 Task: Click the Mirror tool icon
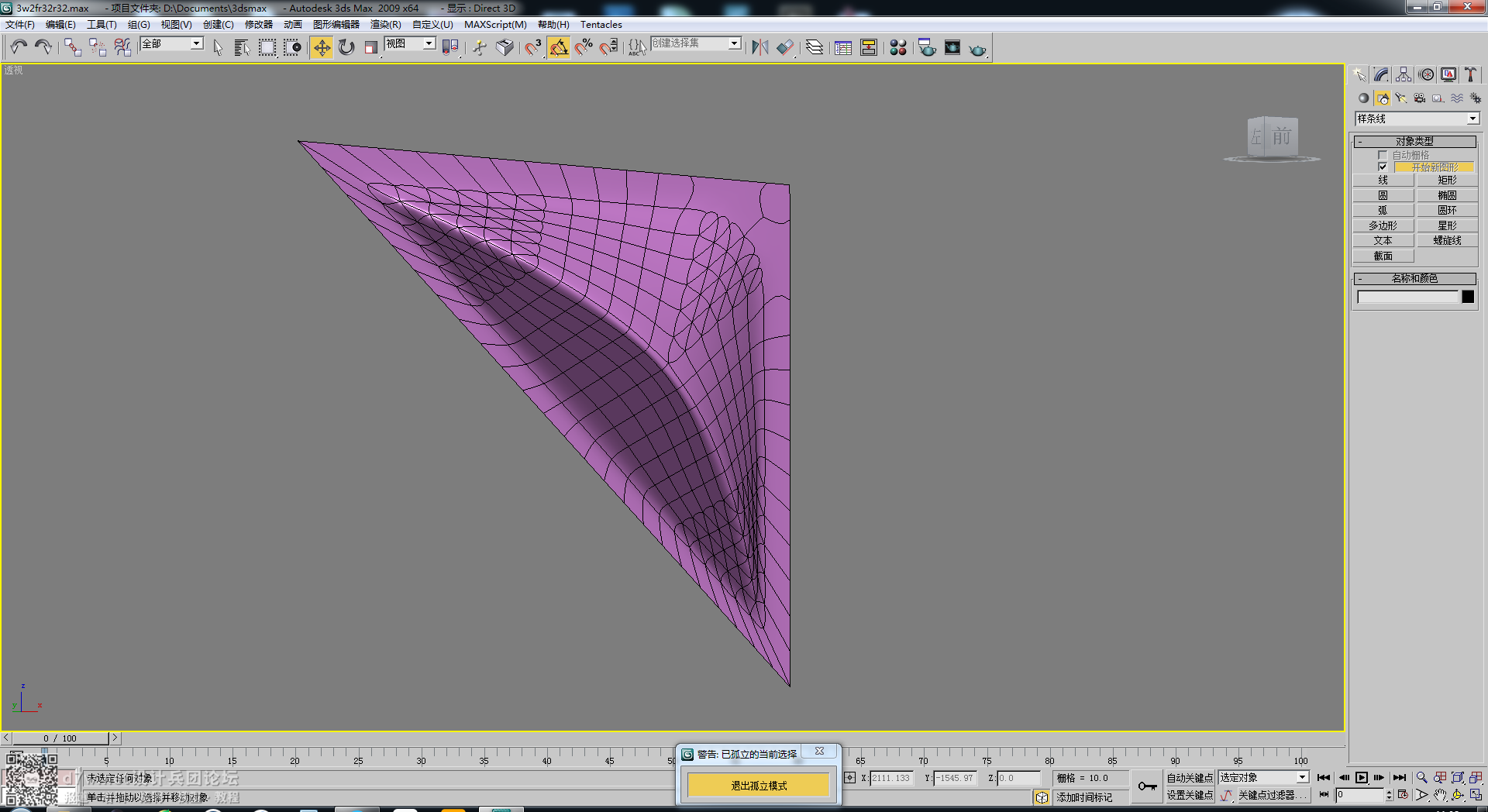[760, 47]
